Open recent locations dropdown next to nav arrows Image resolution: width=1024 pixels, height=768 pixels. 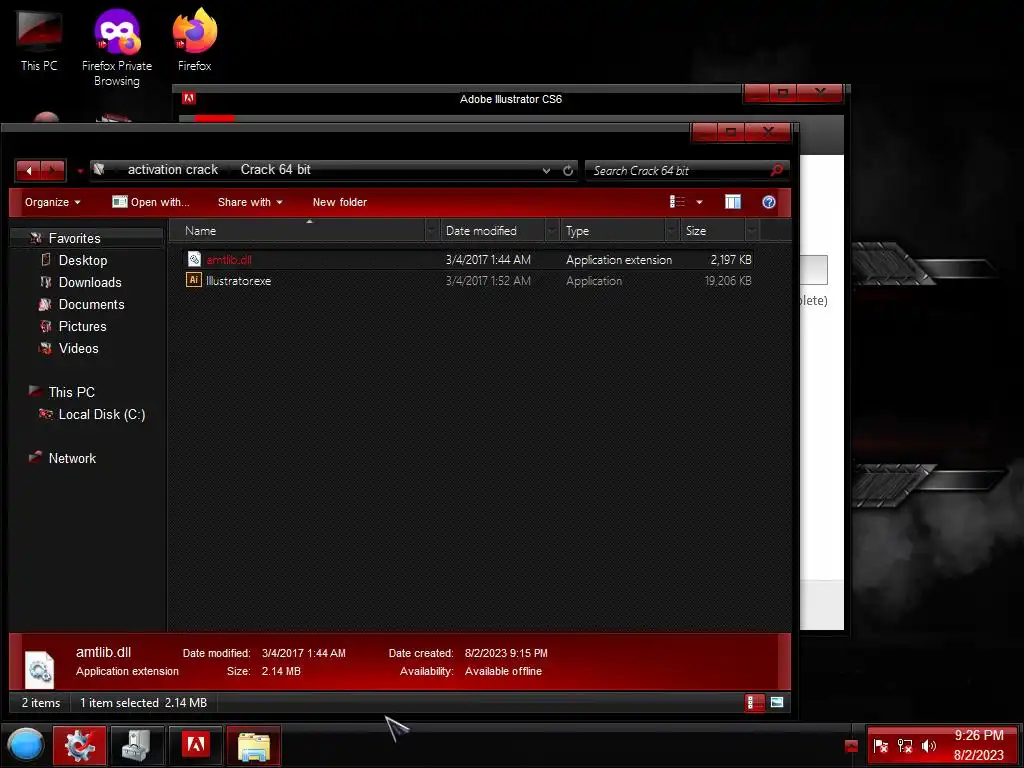pos(80,171)
